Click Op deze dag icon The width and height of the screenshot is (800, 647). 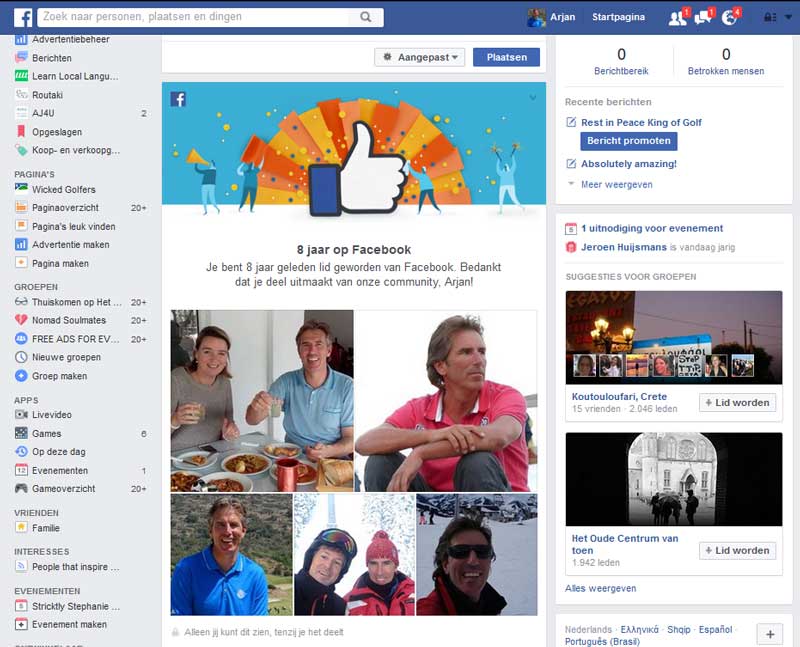(21, 452)
